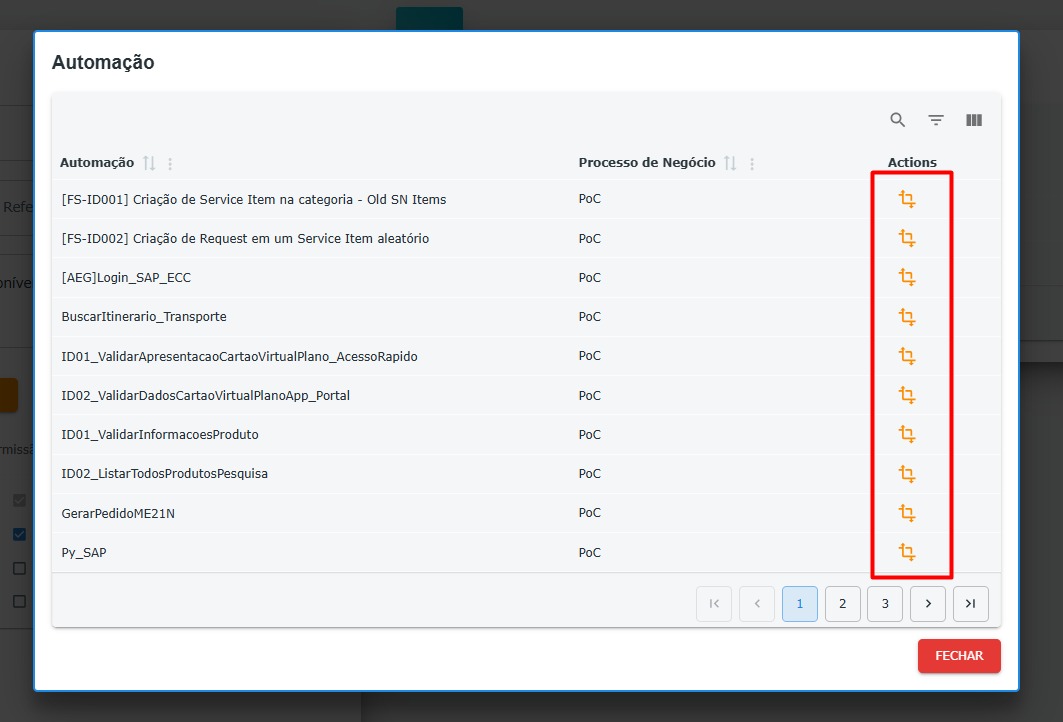Open the filter list icon
Screen dimensions: 1063x722
click(x=936, y=120)
